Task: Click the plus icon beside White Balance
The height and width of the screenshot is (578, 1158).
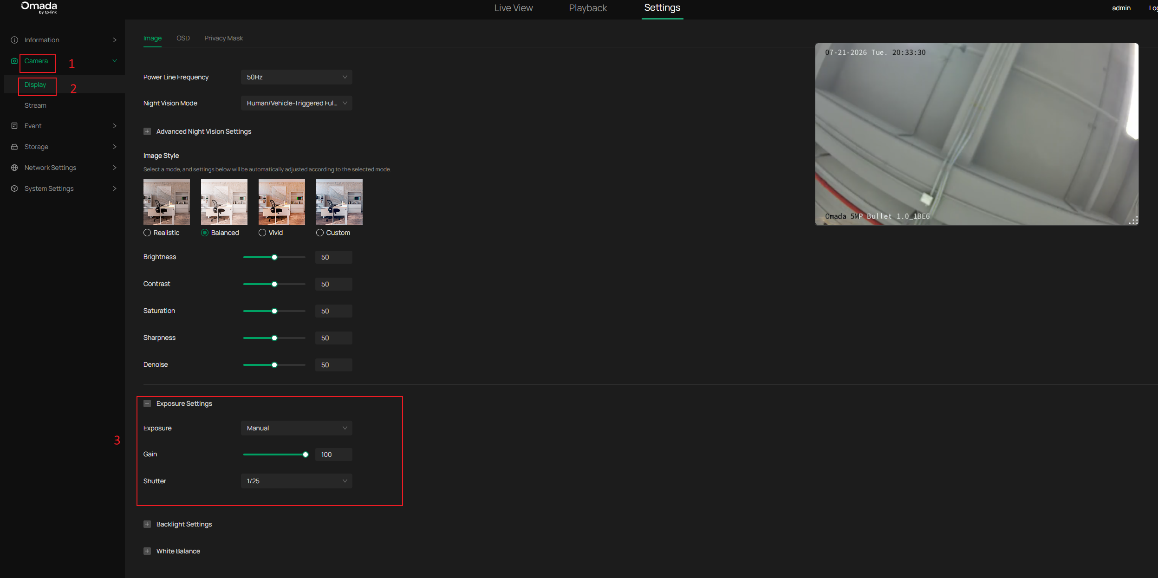Action: 147,551
